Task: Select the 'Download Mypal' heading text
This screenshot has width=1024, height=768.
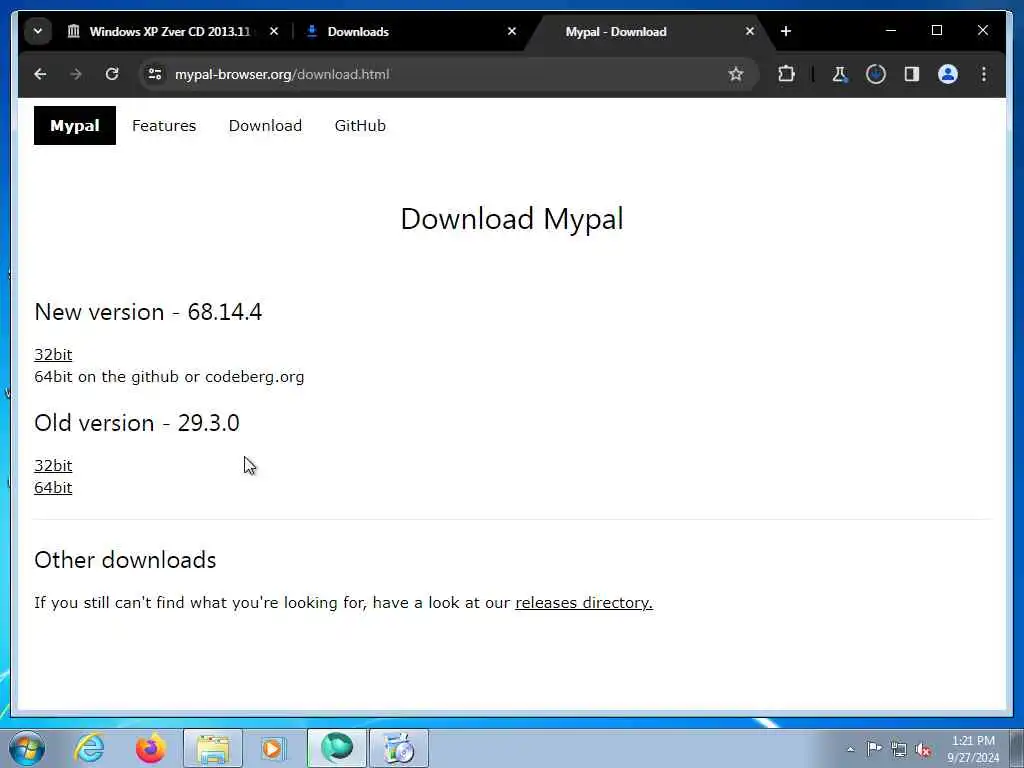Action: tap(512, 219)
